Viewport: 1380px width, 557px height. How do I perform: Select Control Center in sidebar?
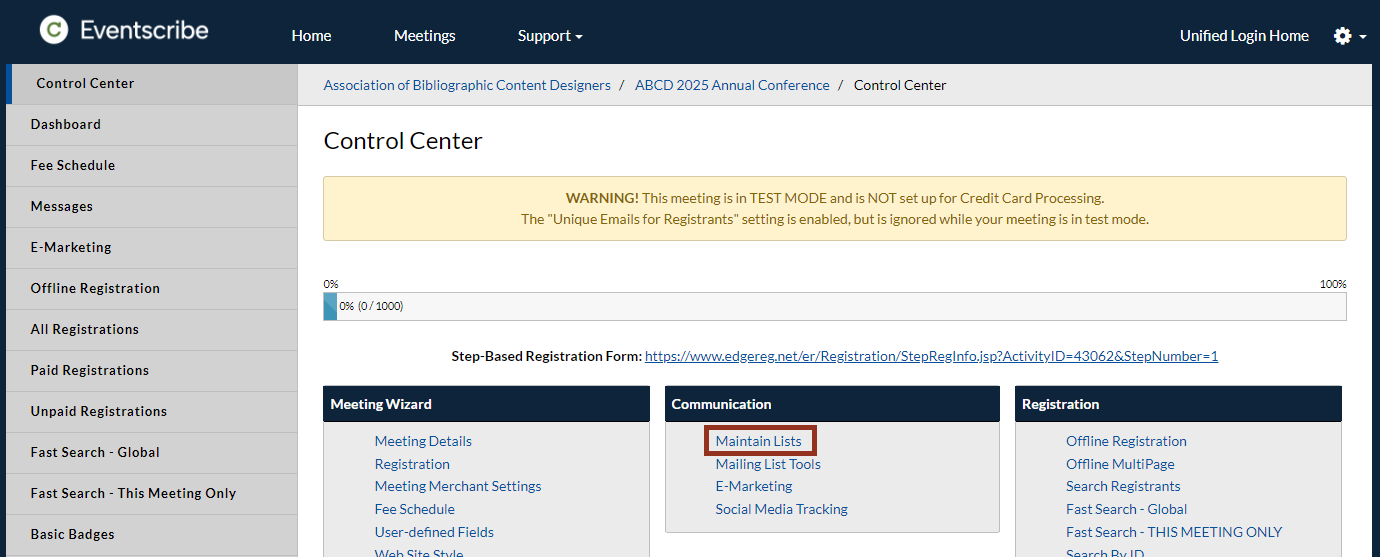[x=152, y=84]
